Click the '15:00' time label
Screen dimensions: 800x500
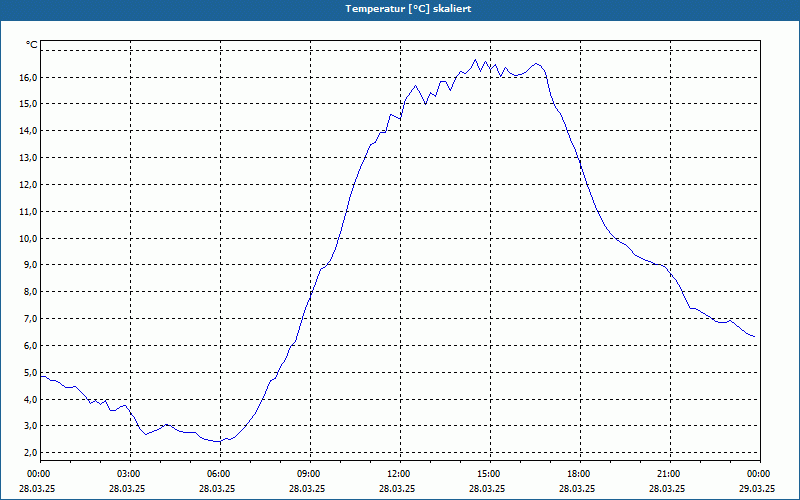tap(490, 474)
